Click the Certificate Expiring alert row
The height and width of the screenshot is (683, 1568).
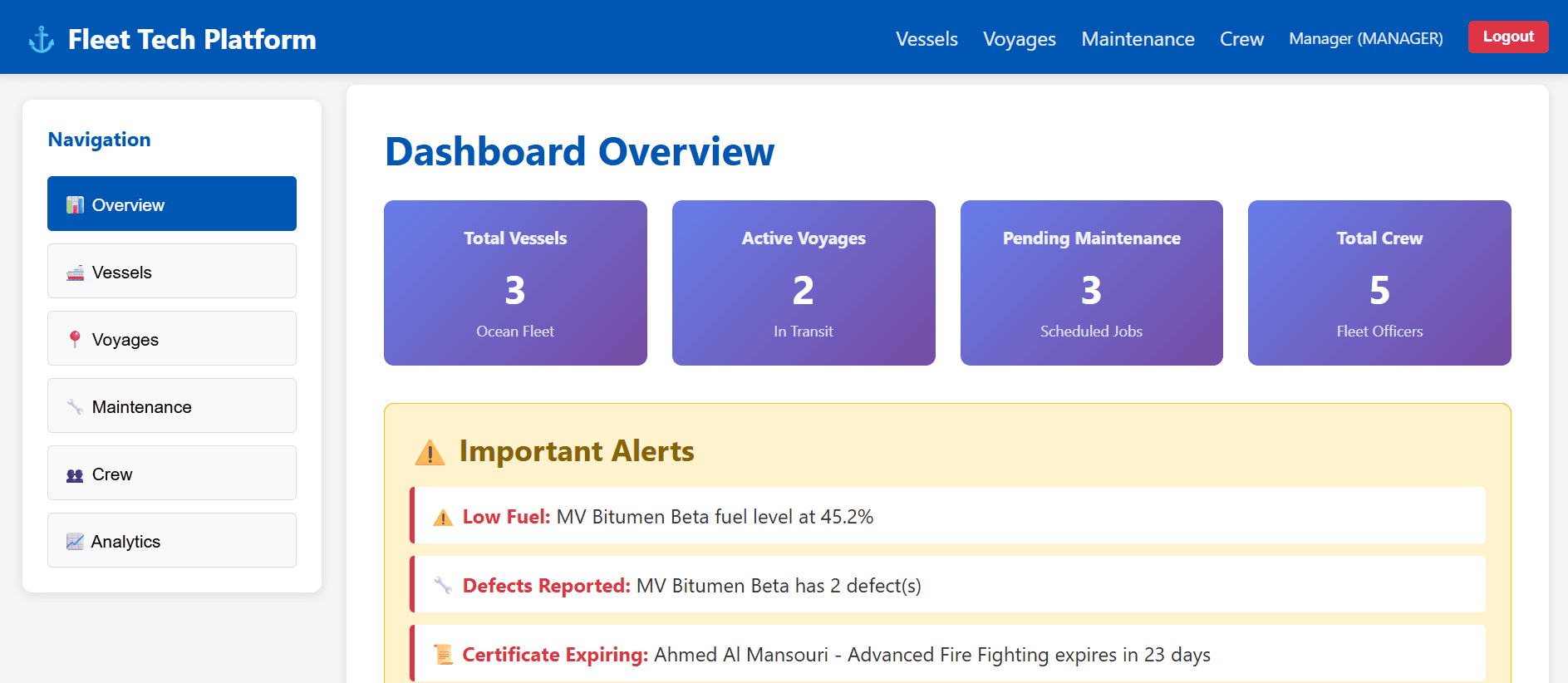pyautogui.click(x=947, y=653)
